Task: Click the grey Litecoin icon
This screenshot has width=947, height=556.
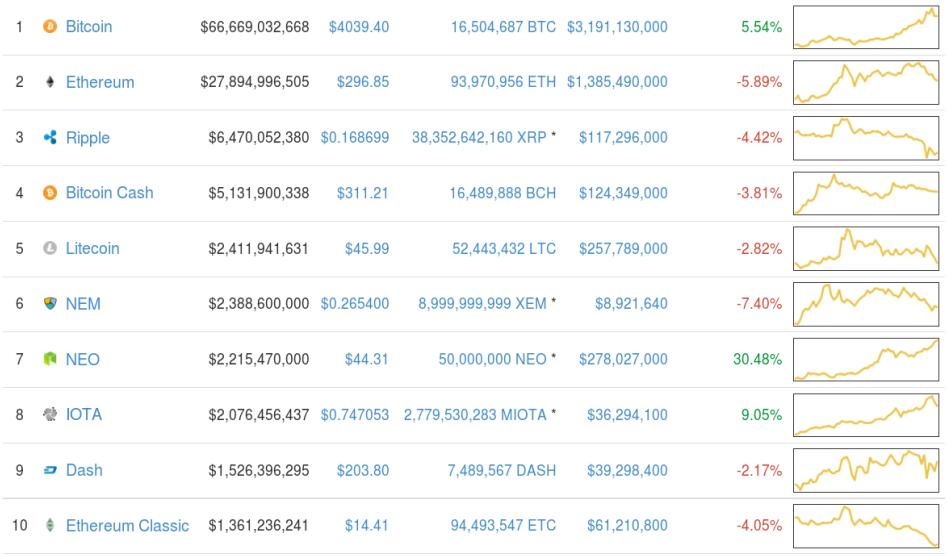Action: click(x=50, y=249)
